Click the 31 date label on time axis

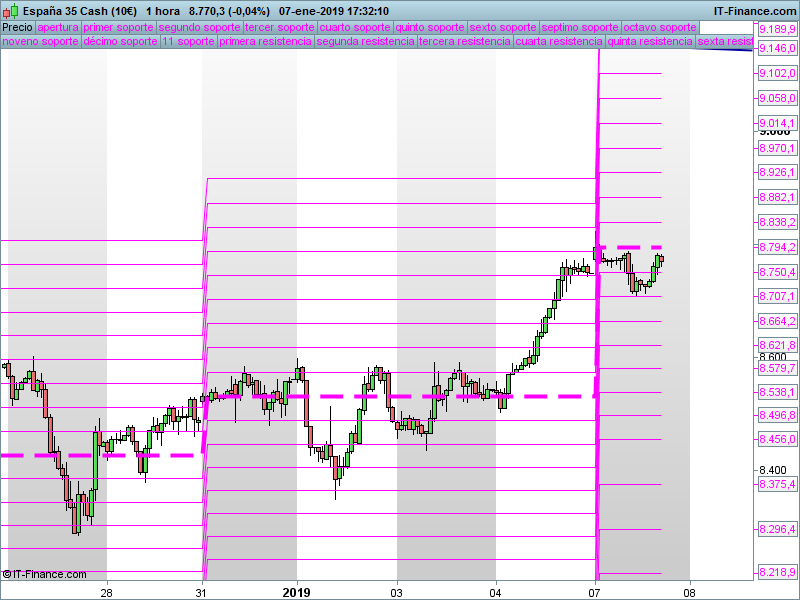(202, 593)
